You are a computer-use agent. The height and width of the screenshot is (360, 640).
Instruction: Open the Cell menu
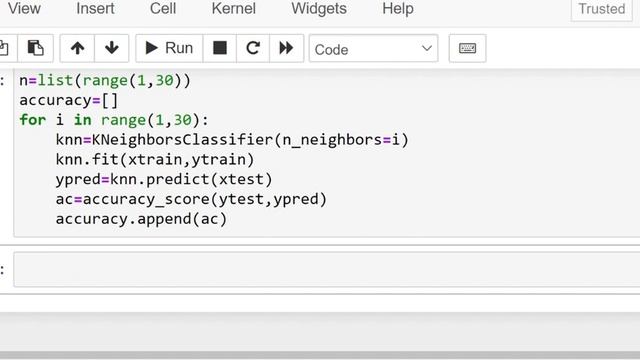162,9
